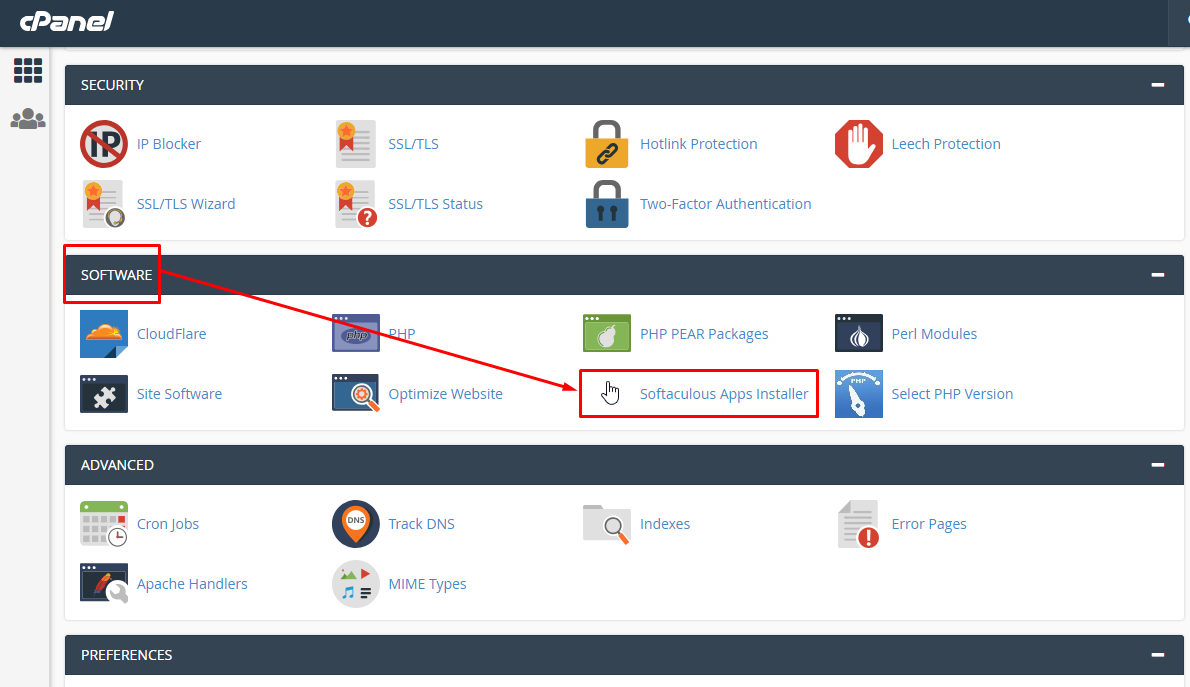This screenshot has width=1190, height=687.
Task: Go to Track DNS link
Action: click(421, 523)
